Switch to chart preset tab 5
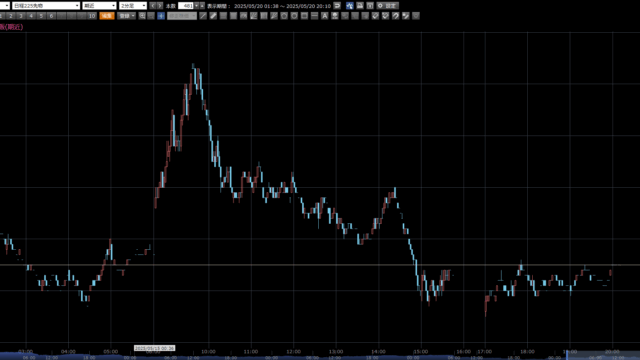This screenshot has width=640, height=360. (x=41, y=16)
